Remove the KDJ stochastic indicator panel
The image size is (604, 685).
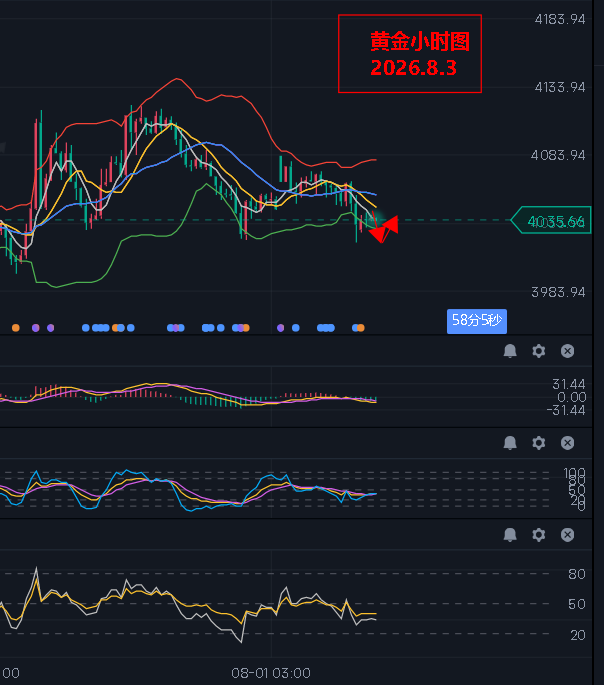(567, 443)
